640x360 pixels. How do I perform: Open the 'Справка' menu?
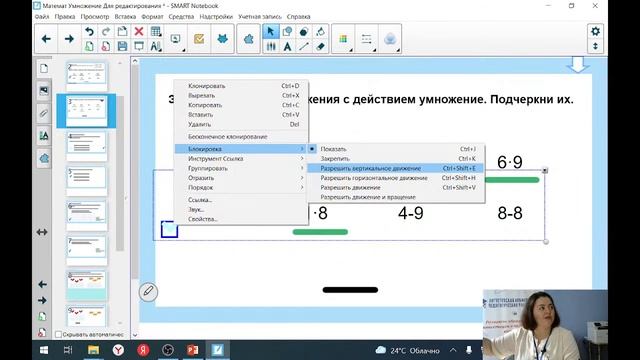click(298, 17)
